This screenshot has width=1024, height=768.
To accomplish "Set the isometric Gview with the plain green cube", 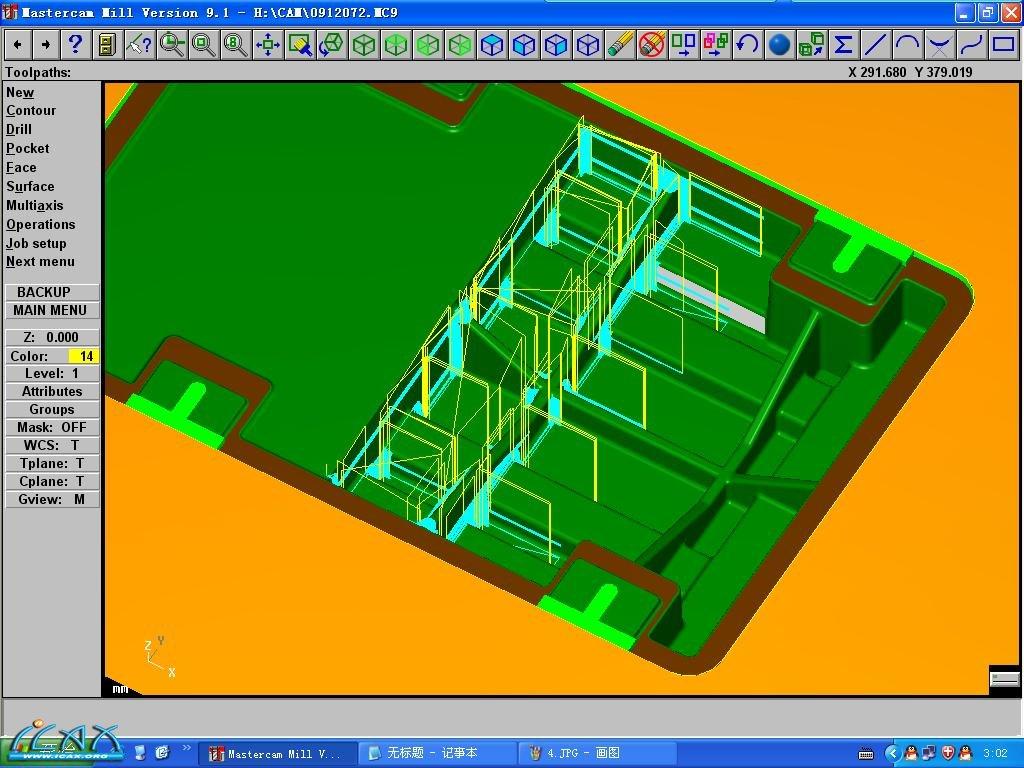I will tap(363, 45).
